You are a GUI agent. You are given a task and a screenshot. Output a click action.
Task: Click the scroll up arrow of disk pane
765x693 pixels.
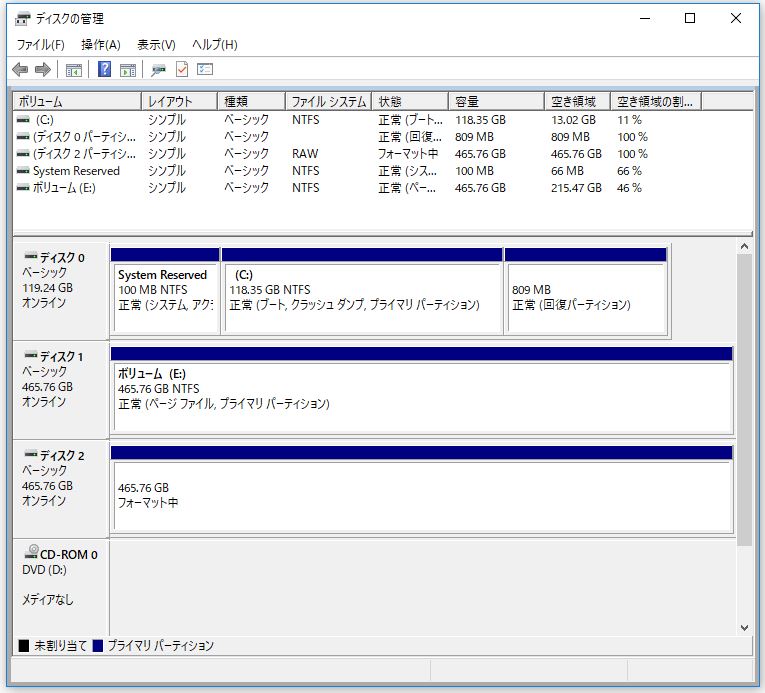click(x=744, y=246)
